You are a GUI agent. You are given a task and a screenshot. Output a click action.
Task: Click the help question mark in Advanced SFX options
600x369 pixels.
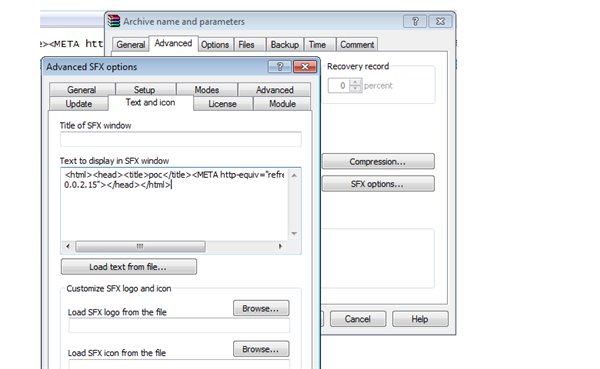(x=280, y=67)
